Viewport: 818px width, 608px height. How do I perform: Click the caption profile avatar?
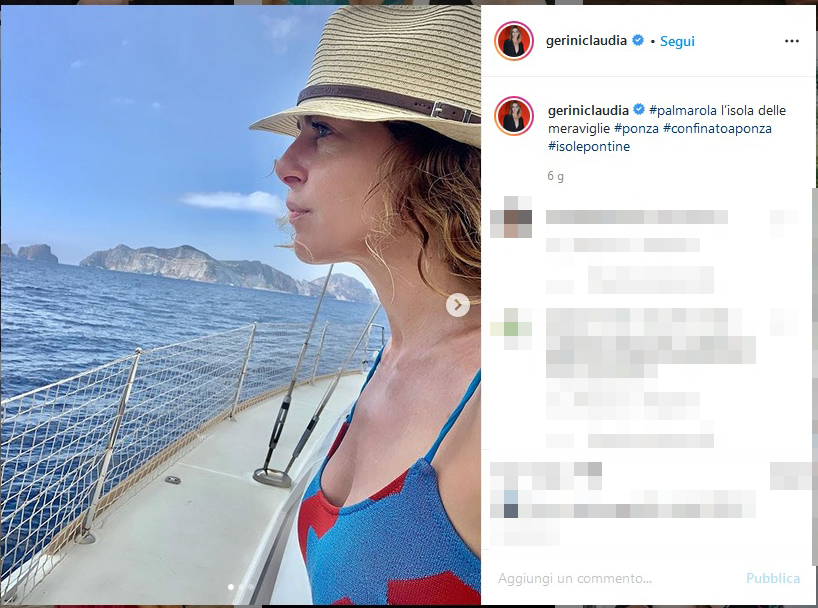click(x=513, y=116)
